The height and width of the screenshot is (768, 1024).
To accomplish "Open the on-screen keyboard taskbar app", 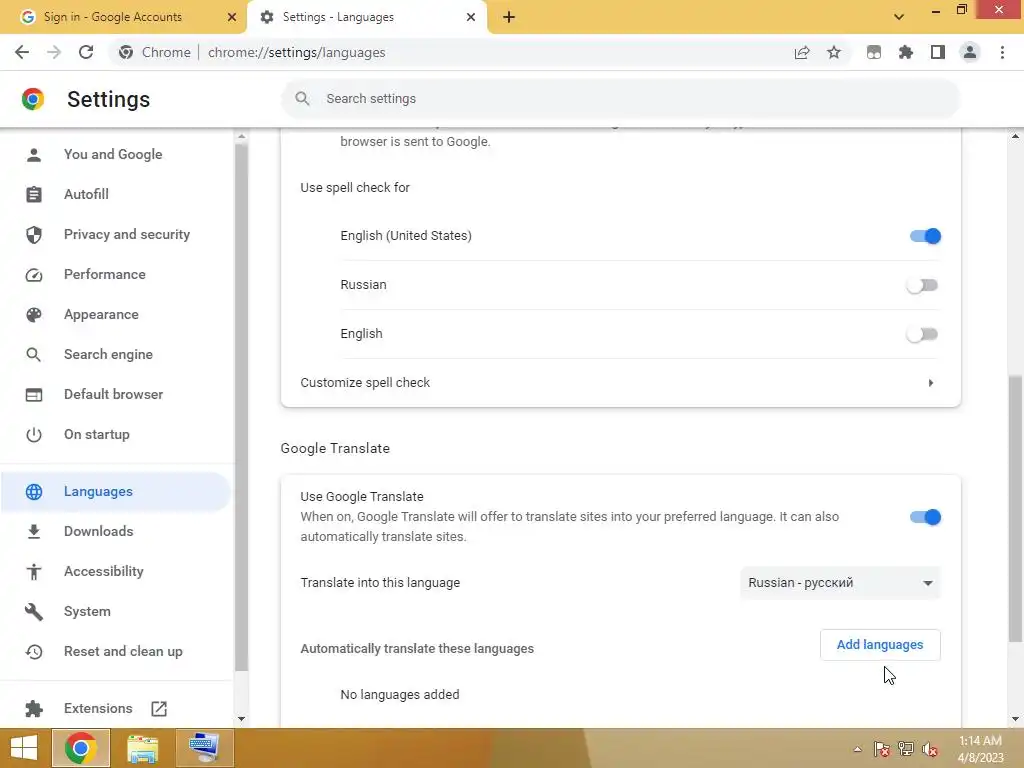I will pyautogui.click(x=204, y=748).
